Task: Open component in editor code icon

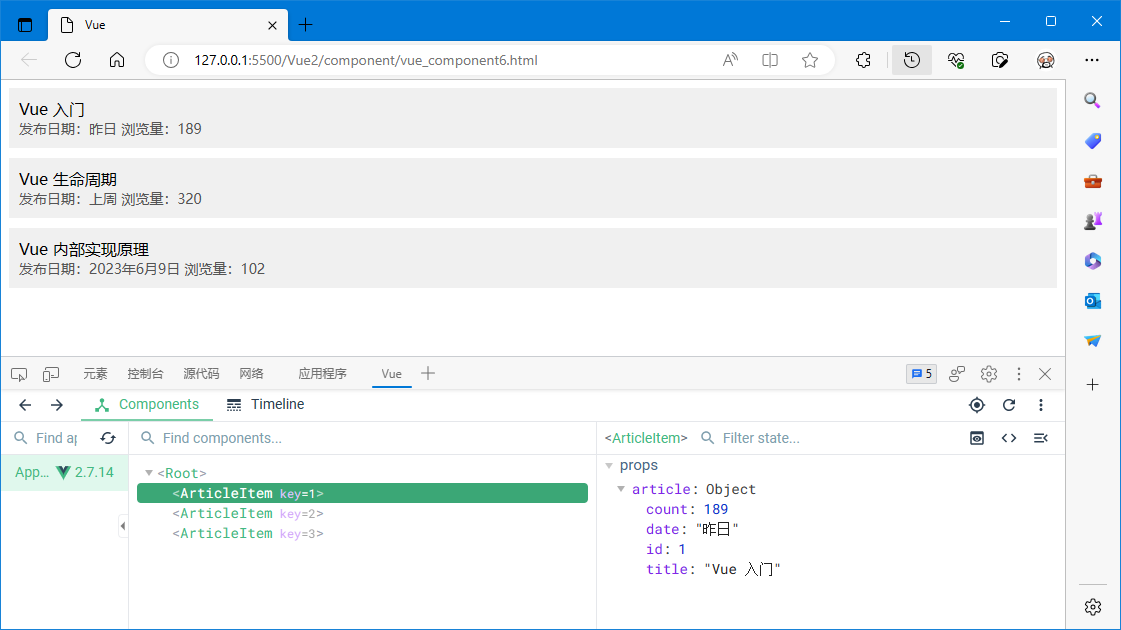Action: point(1009,438)
